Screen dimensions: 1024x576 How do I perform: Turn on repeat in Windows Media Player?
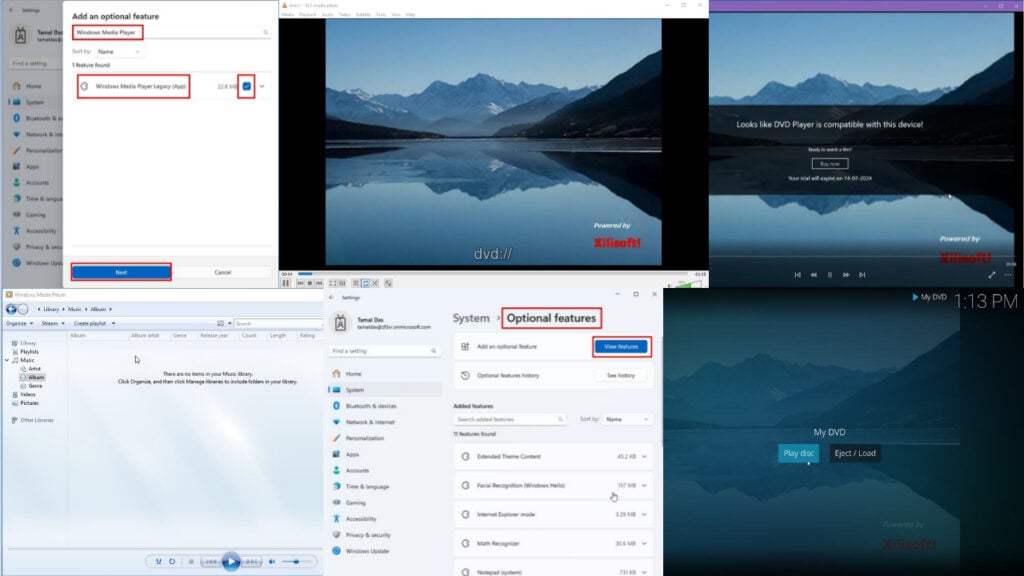click(172, 562)
